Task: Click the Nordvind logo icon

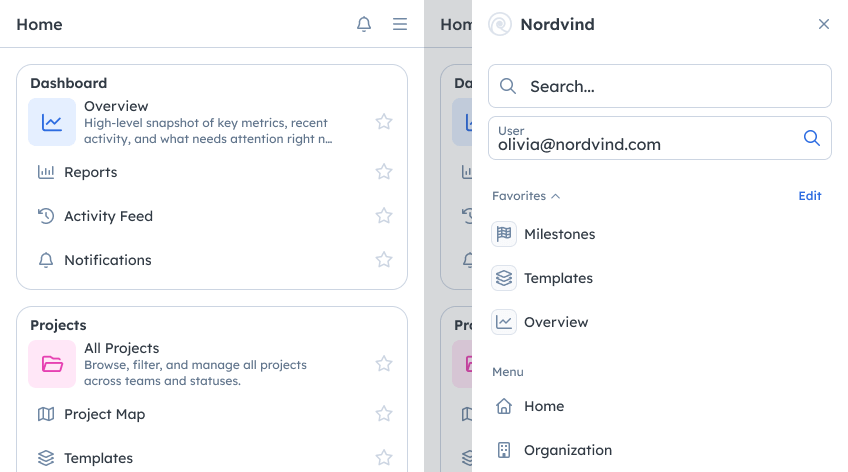Action: [x=500, y=24]
